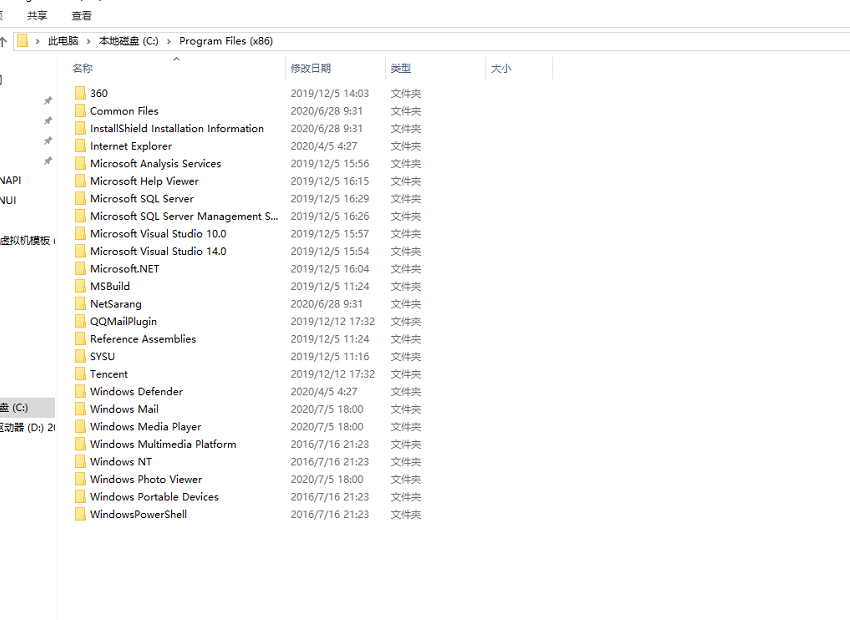Select the 'Internet Explorer' name text

(131, 146)
